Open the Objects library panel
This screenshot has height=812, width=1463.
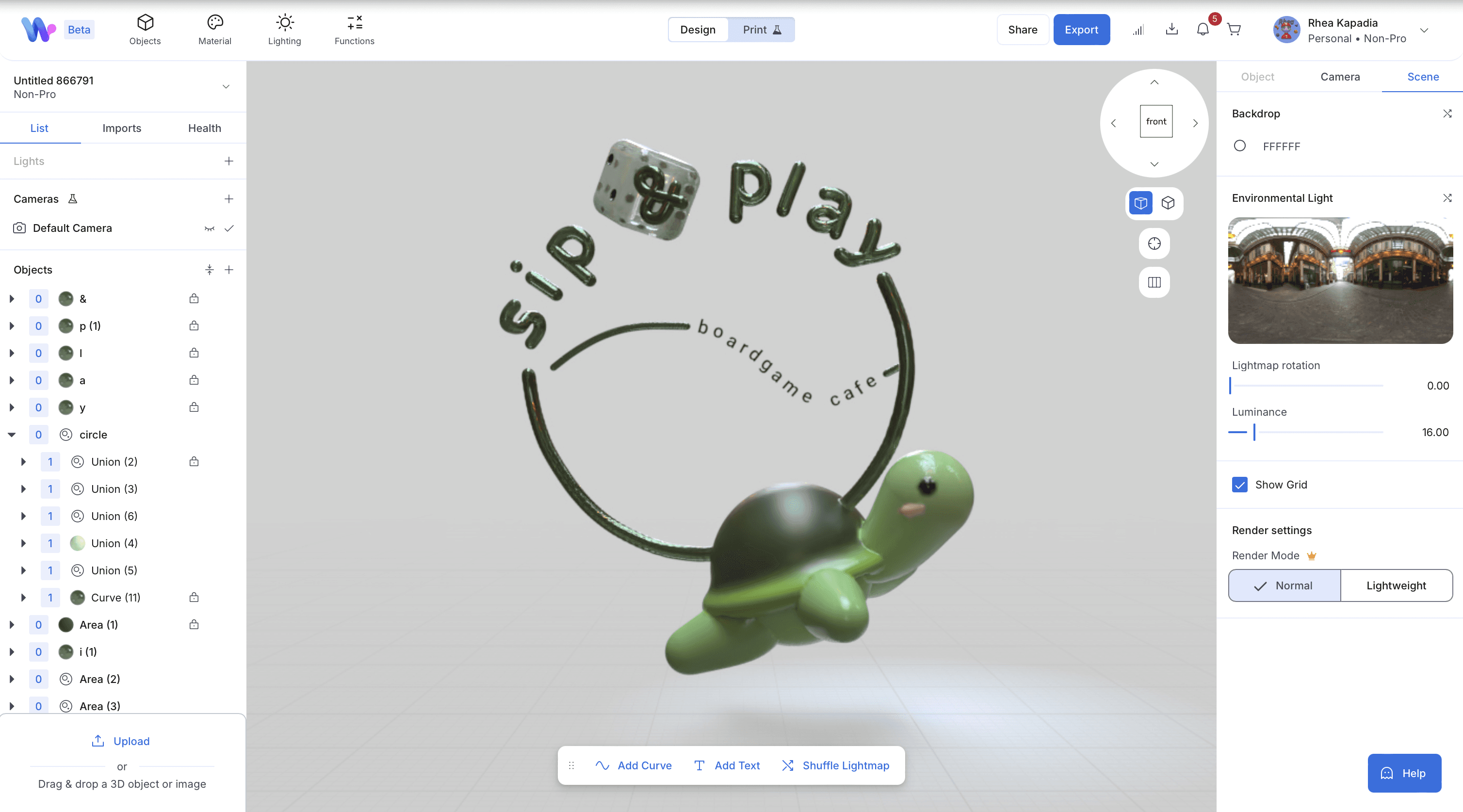[145, 29]
